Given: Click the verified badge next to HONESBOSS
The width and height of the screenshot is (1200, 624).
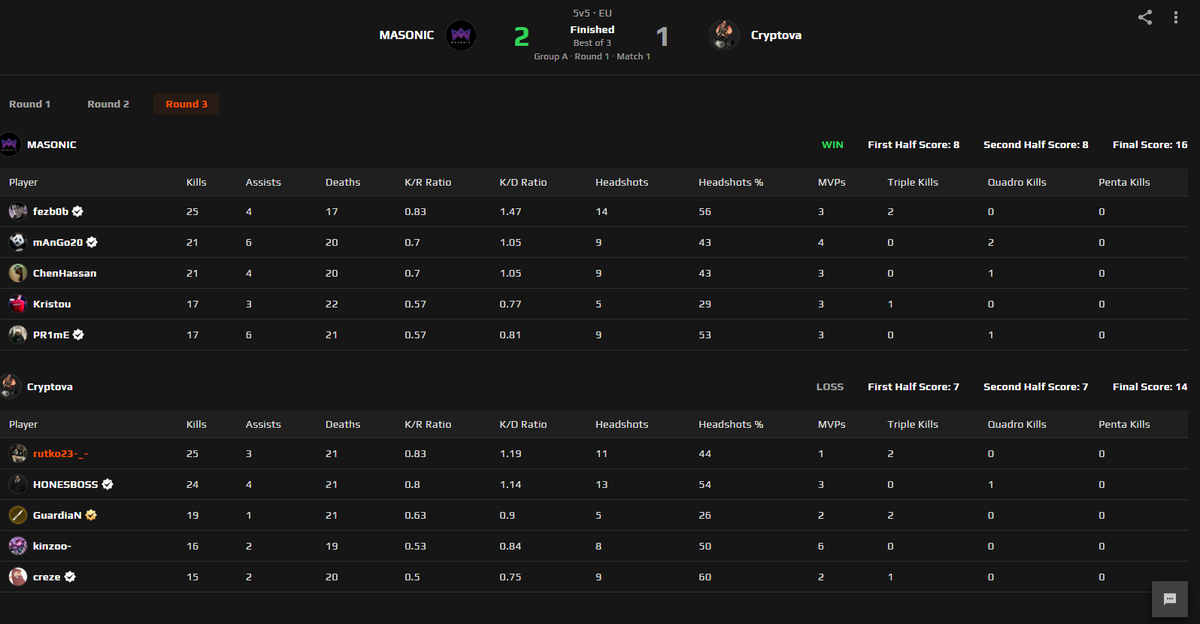Looking at the screenshot, I should pyautogui.click(x=107, y=484).
